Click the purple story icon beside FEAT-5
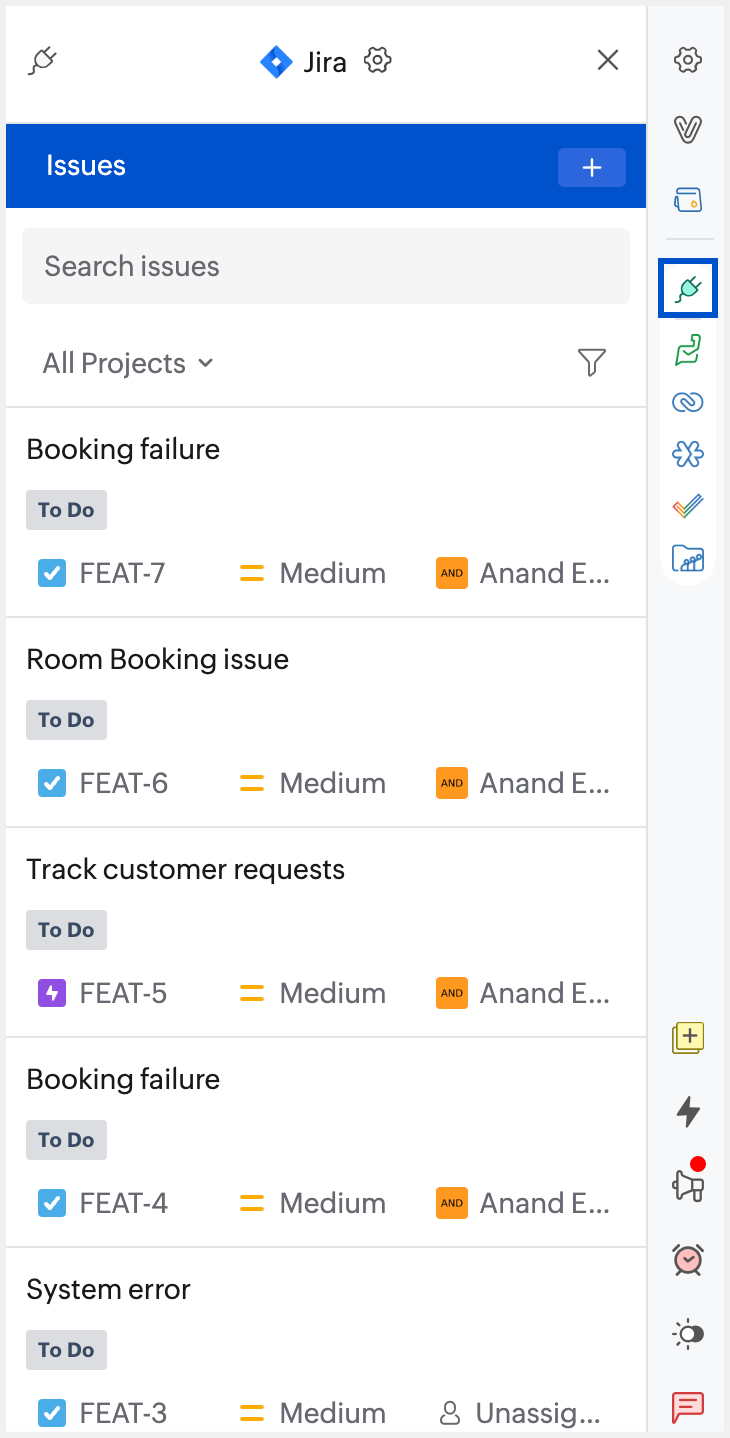 tap(51, 993)
